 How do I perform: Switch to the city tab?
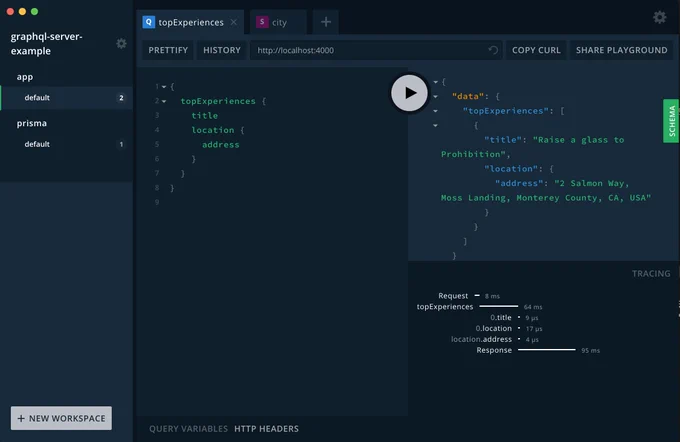click(x=279, y=23)
